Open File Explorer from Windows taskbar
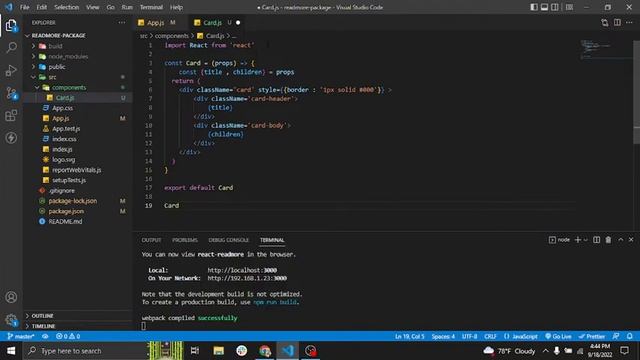 point(218,351)
